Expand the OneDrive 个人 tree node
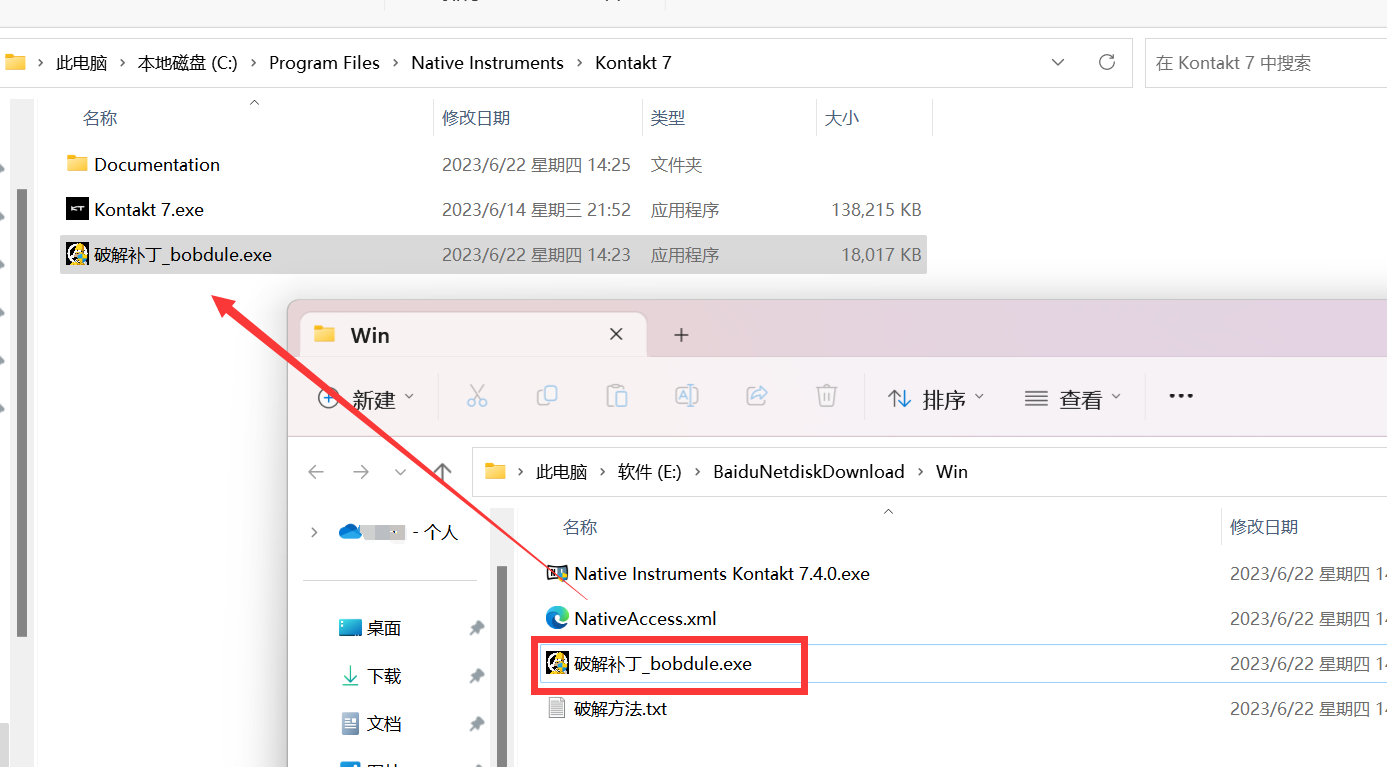The height and width of the screenshot is (767, 1387). tap(315, 532)
